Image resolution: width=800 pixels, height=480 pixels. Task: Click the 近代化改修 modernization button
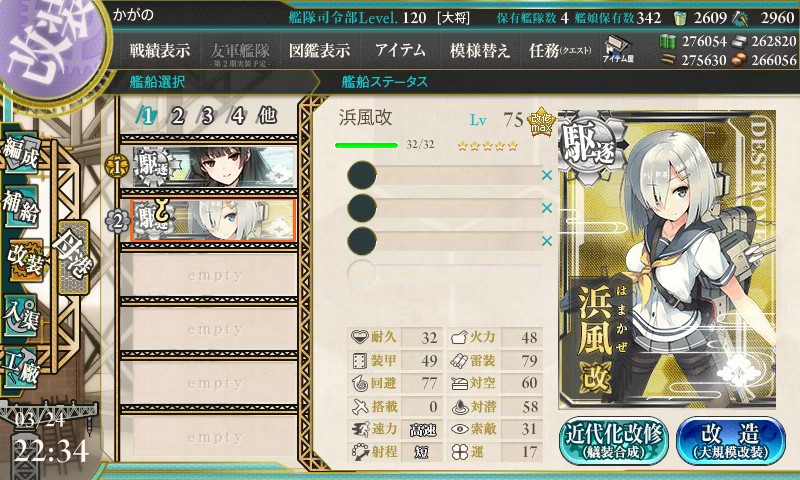pos(614,441)
